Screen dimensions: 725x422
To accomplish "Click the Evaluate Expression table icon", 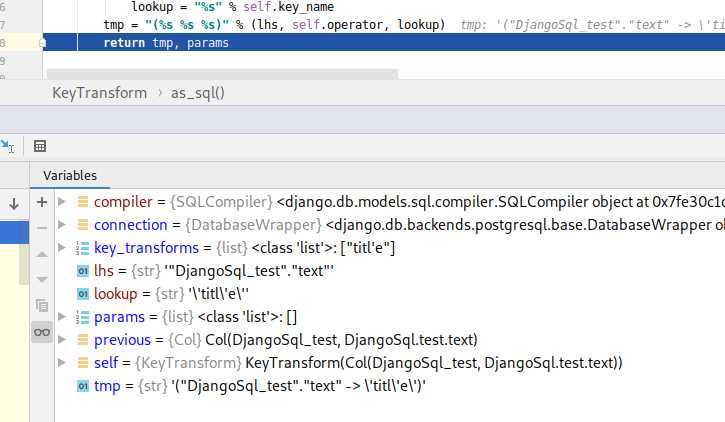I will coord(40,146).
